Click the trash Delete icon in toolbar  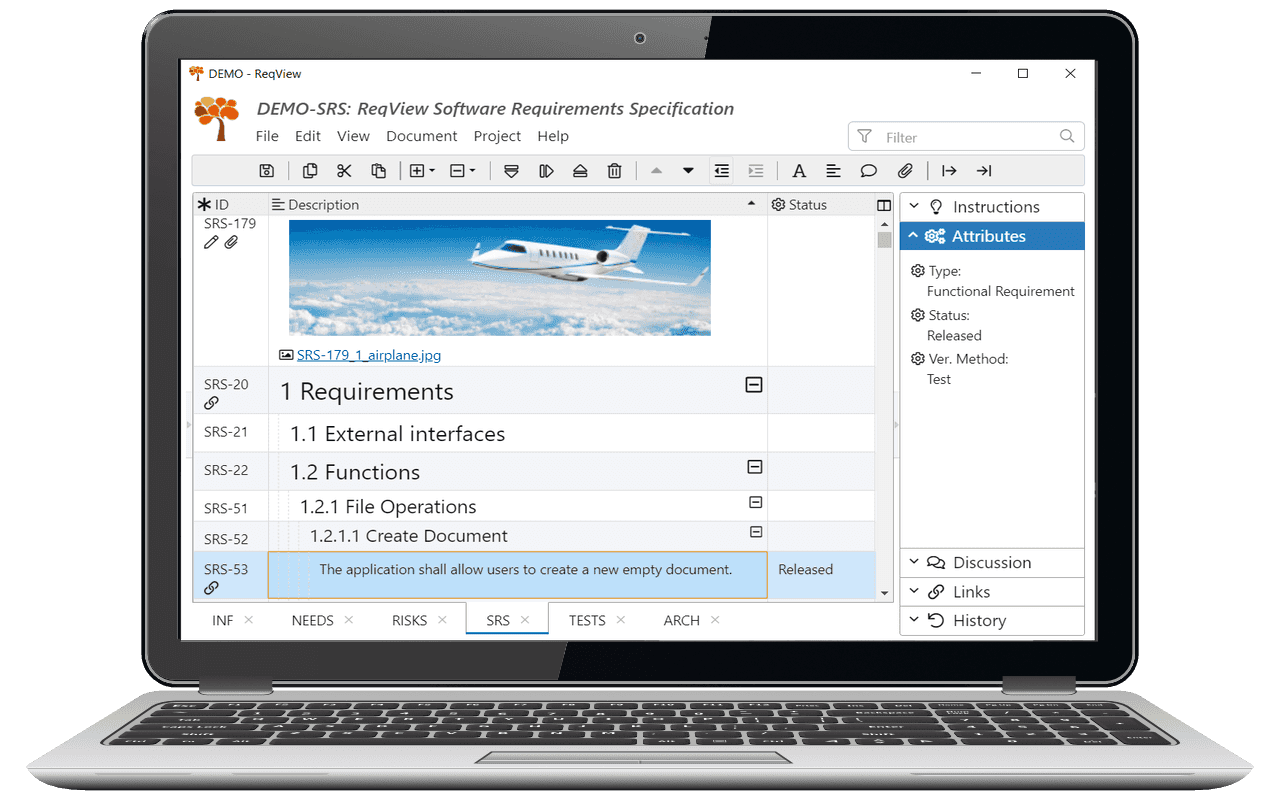(615, 171)
